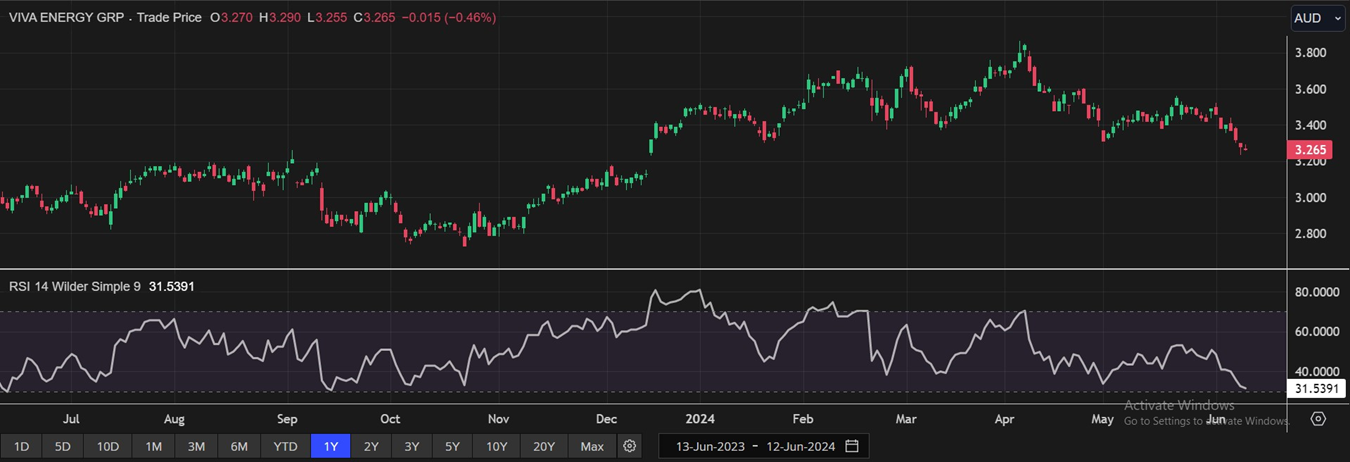Select the 1D time range
Image resolution: width=1350 pixels, height=462 pixels.
[x=21, y=446]
